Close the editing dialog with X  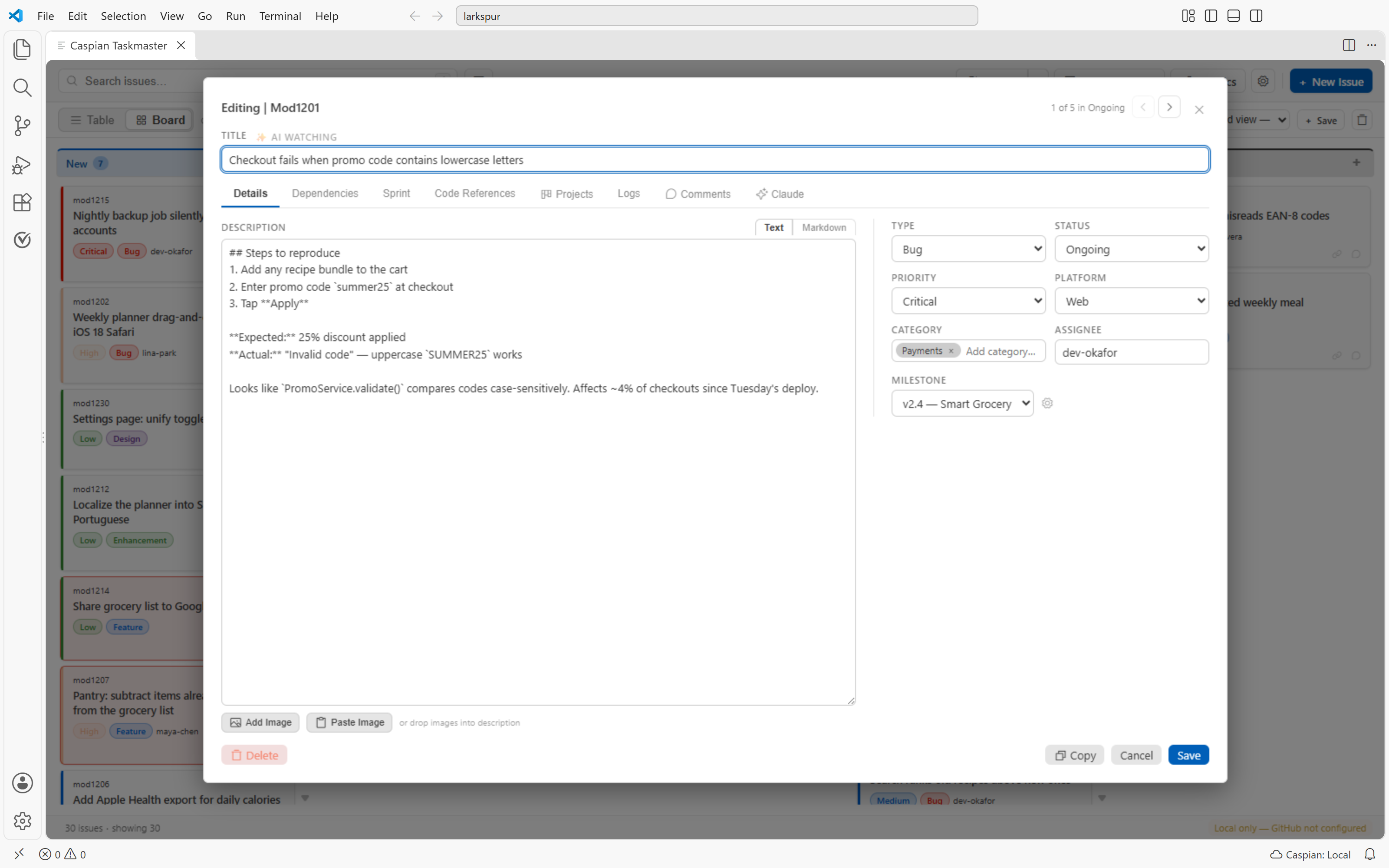point(1199,110)
